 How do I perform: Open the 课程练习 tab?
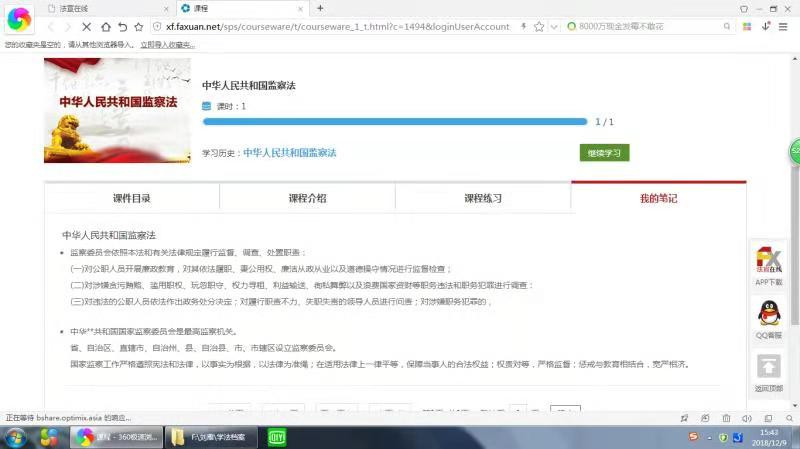[x=483, y=198]
